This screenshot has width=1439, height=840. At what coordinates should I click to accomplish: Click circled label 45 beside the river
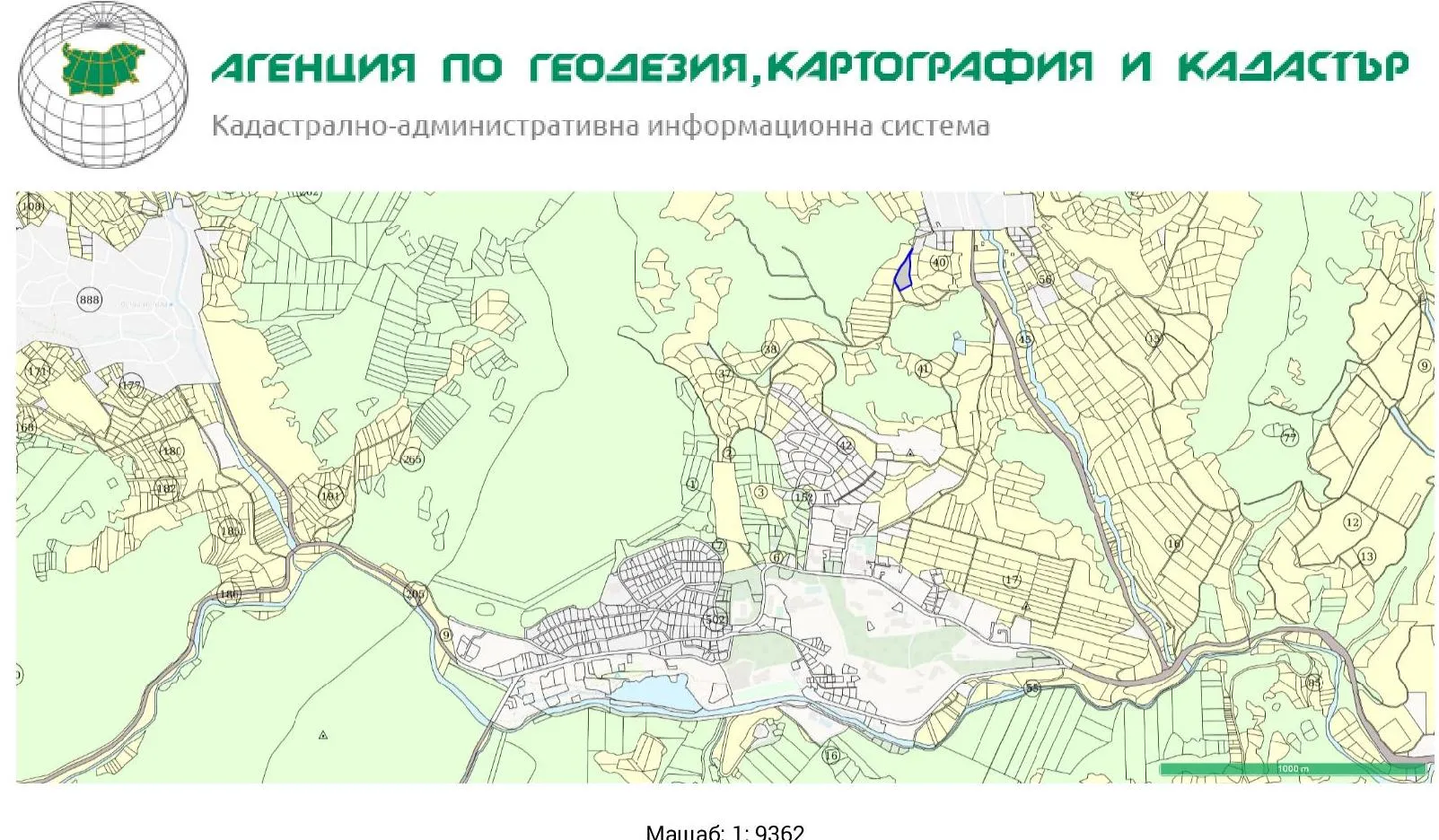point(1024,339)
